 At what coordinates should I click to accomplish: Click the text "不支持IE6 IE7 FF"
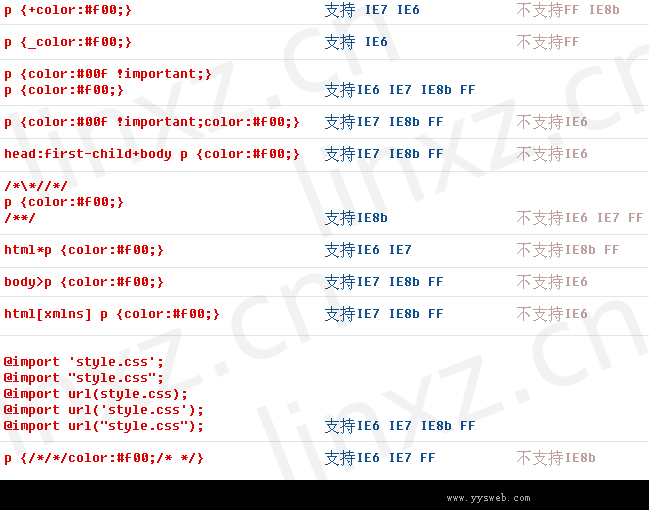(579, 218)
